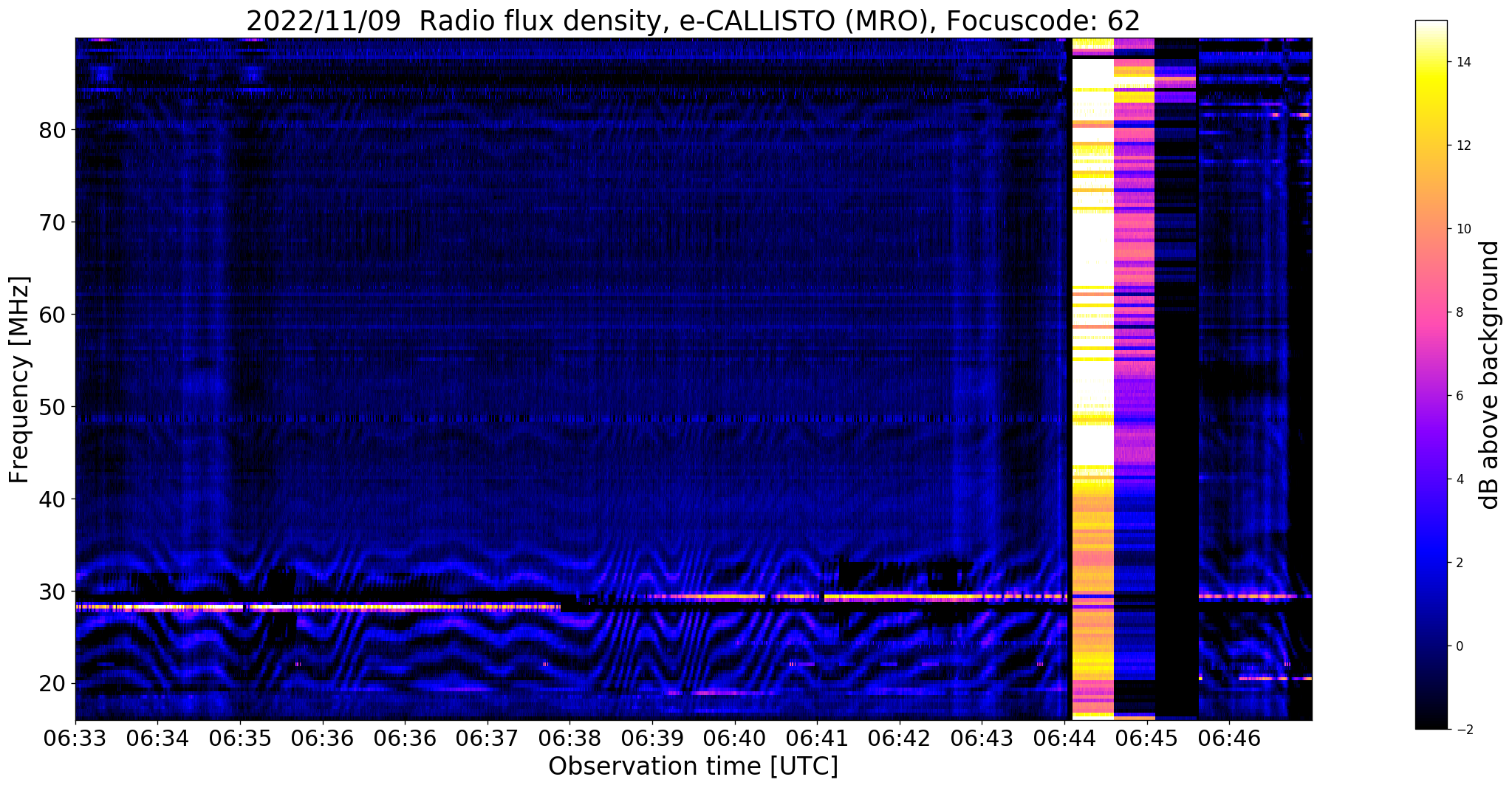Select the 06:33 time tick label

(75, 739)
